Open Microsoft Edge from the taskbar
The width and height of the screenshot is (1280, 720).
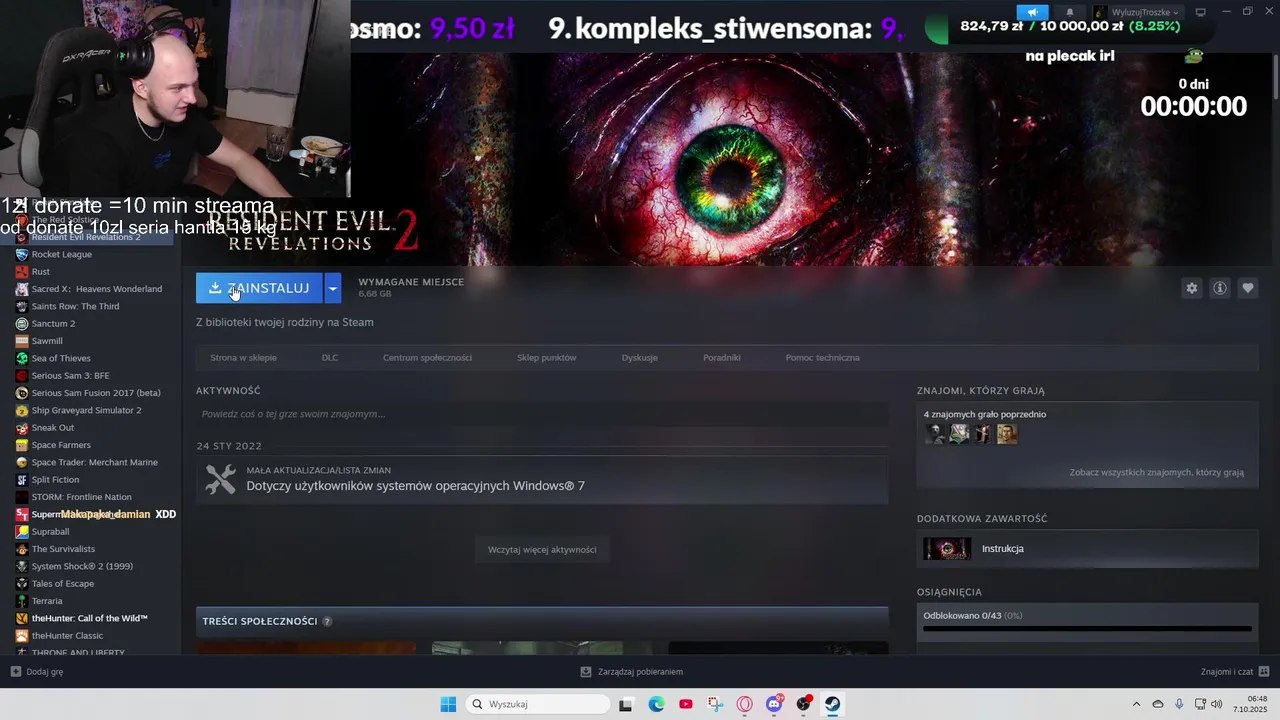click(x=656, y=704)
